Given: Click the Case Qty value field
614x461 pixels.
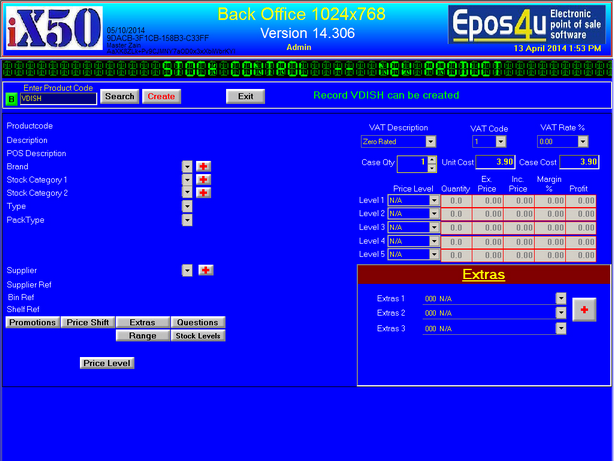Looking at the screenshot, I should (x=412, y=164).
